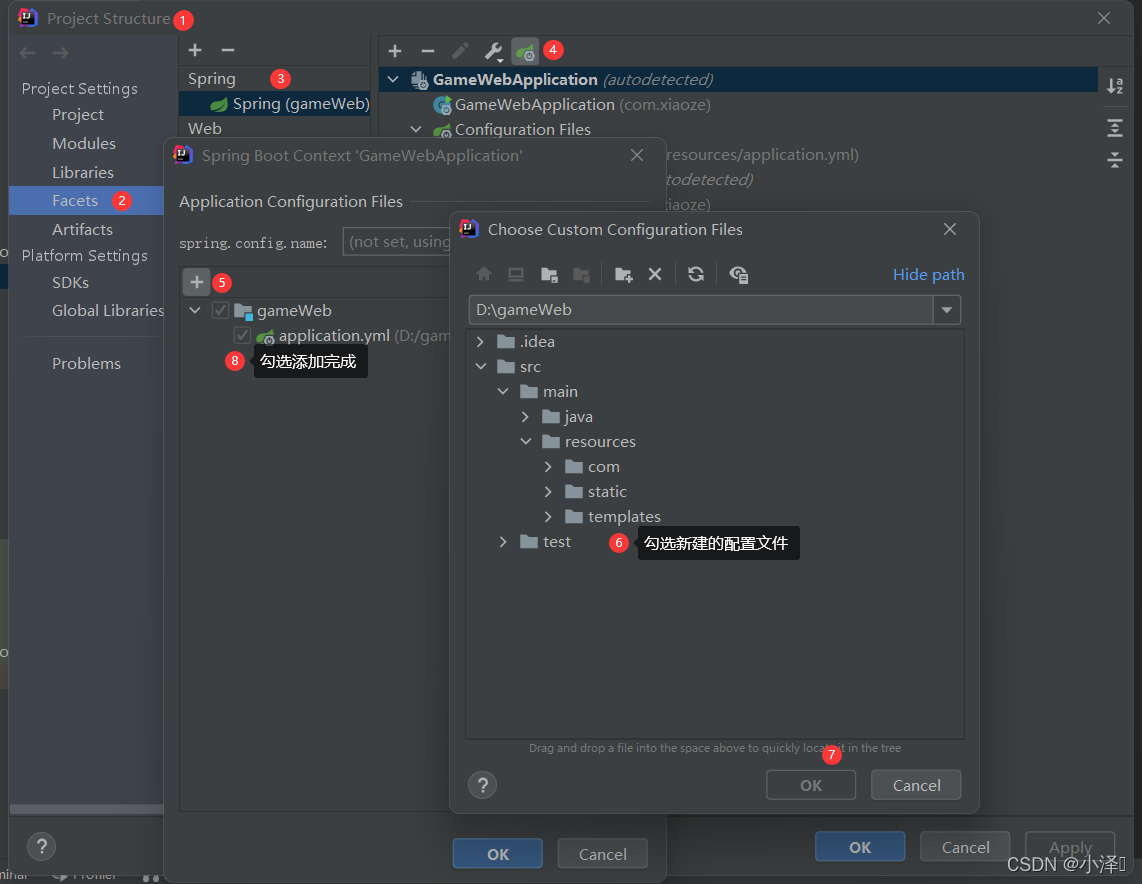Click the D:\gameWeb path input field
The width and height of the screenshot is (1142, 884).
[x=701, y=309]
